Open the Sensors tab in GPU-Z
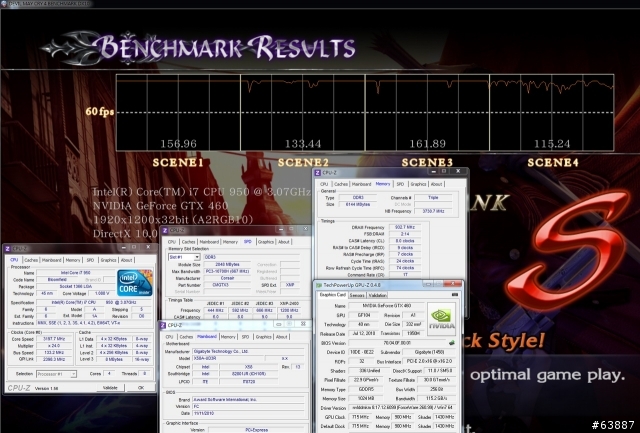The image size is (640, 433). 357,295
